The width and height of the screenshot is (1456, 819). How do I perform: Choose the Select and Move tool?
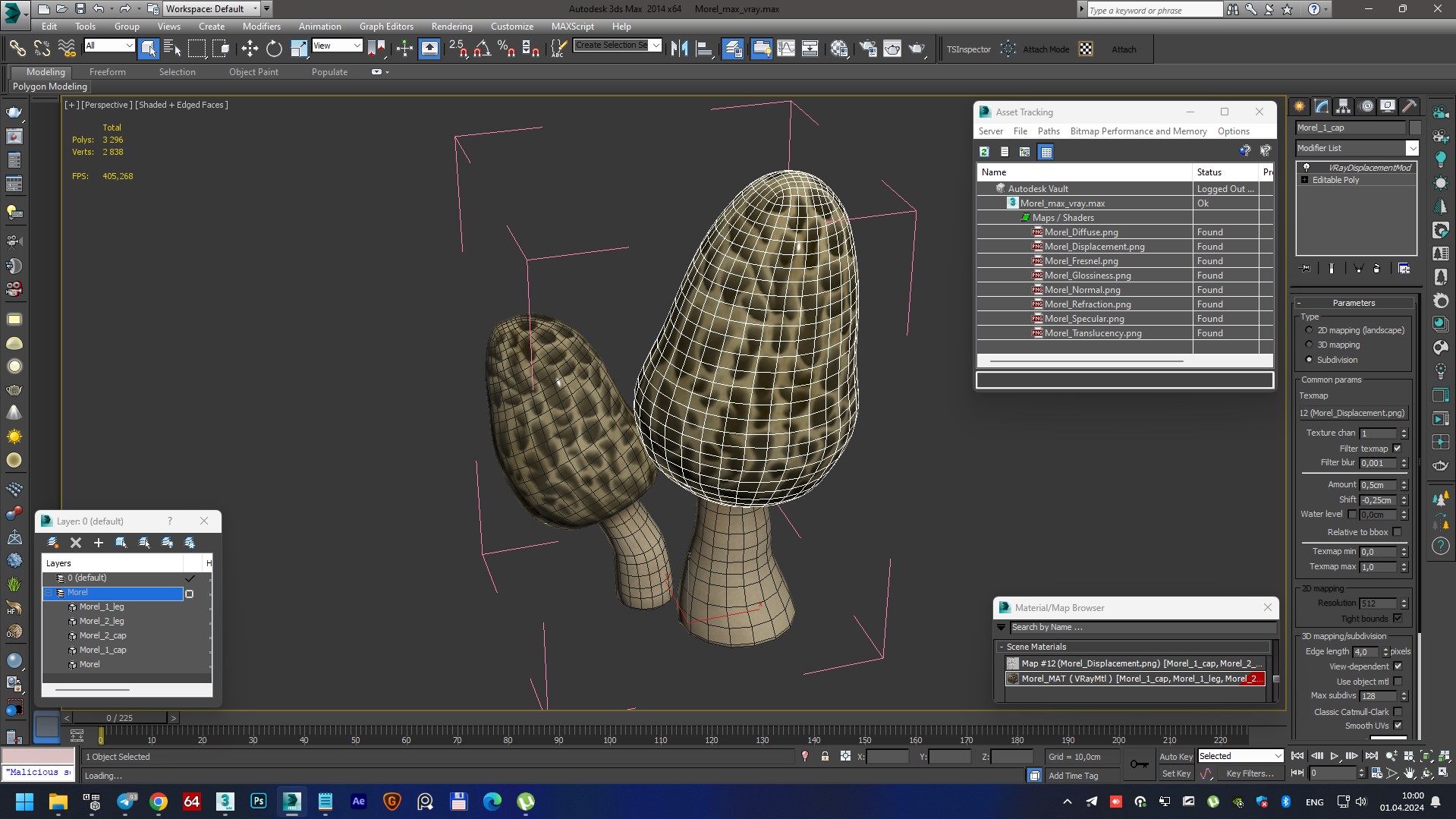pos(250,49)
